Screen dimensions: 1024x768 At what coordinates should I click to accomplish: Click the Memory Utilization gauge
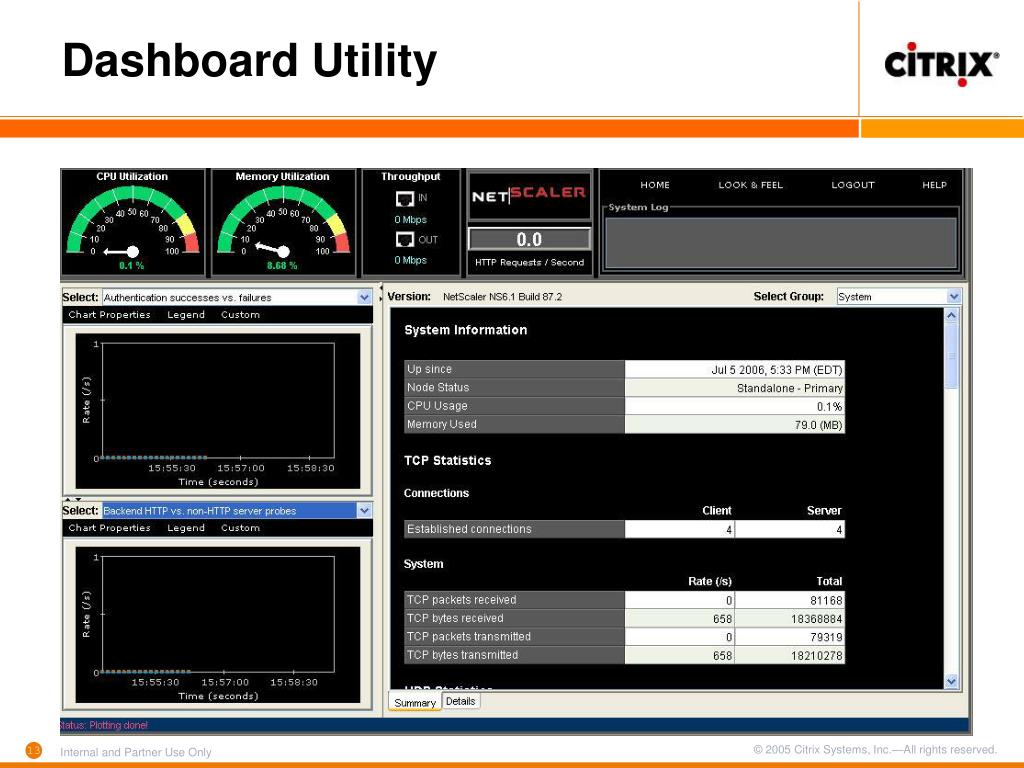click(x=283, y=223)
